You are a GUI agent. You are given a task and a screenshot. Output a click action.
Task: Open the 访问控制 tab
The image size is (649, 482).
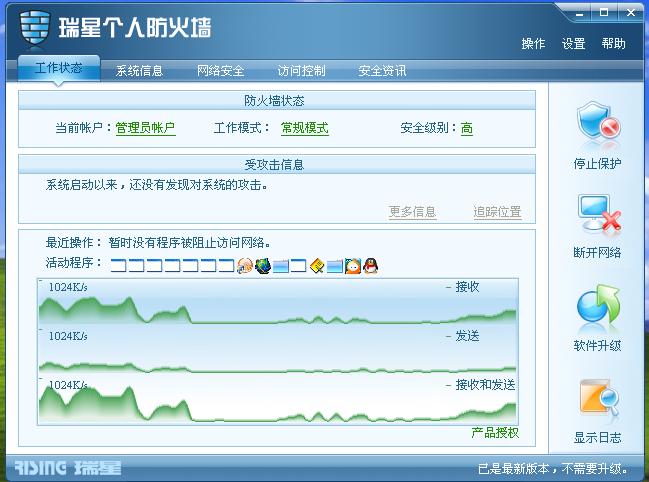(x=301, y=71)
